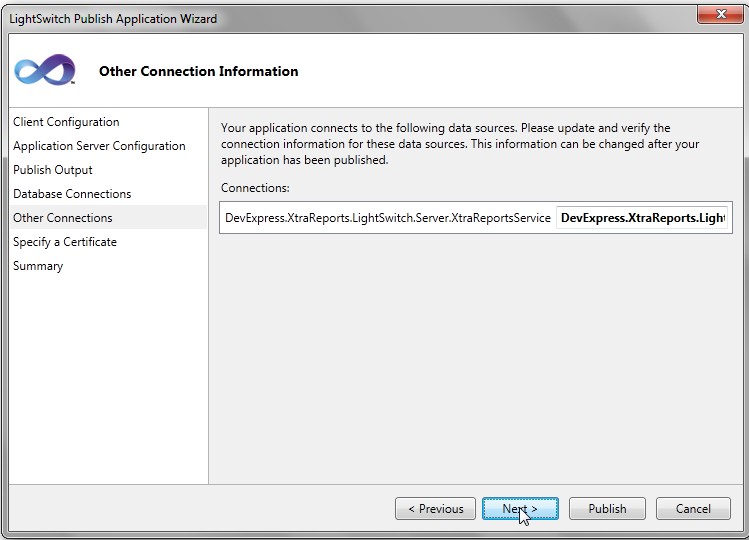The height and width of the screenshot is (540, 749).
Task: Jump to the Summary step
Action: point(38,266)
